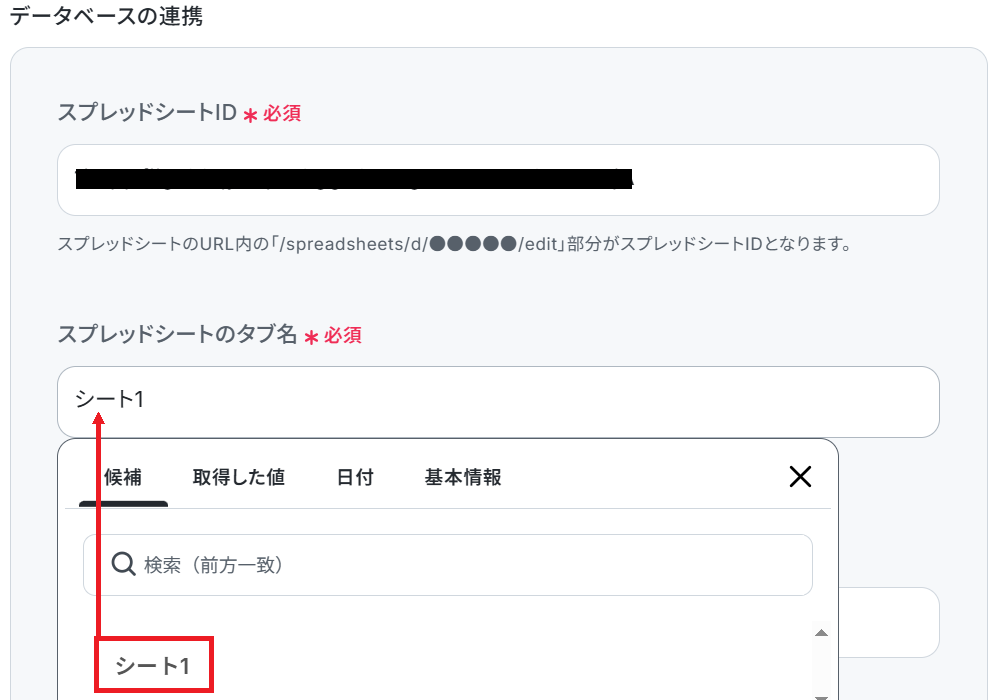The width and height of the screenshot is (997, 700).
Task: Close the candidate panel with the X icon
Action: click(x=800, y=476)
